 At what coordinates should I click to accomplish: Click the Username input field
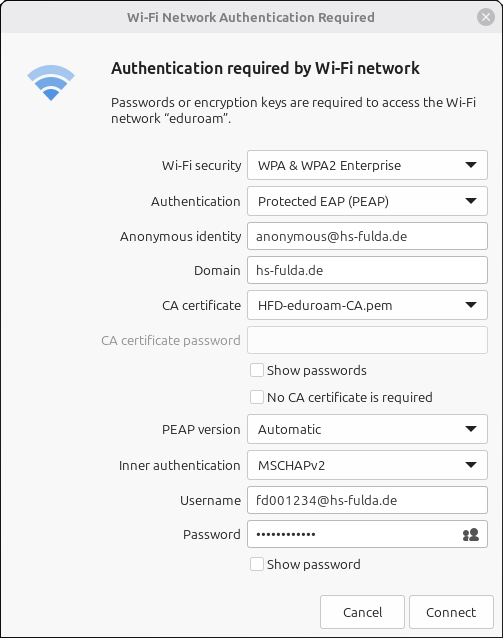click(x=367, y=500)
